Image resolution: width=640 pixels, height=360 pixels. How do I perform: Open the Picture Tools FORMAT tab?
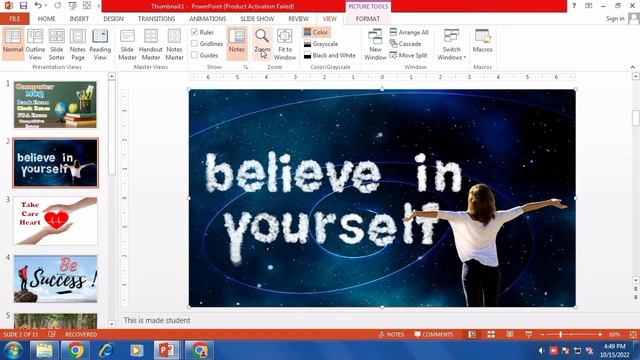368,19
